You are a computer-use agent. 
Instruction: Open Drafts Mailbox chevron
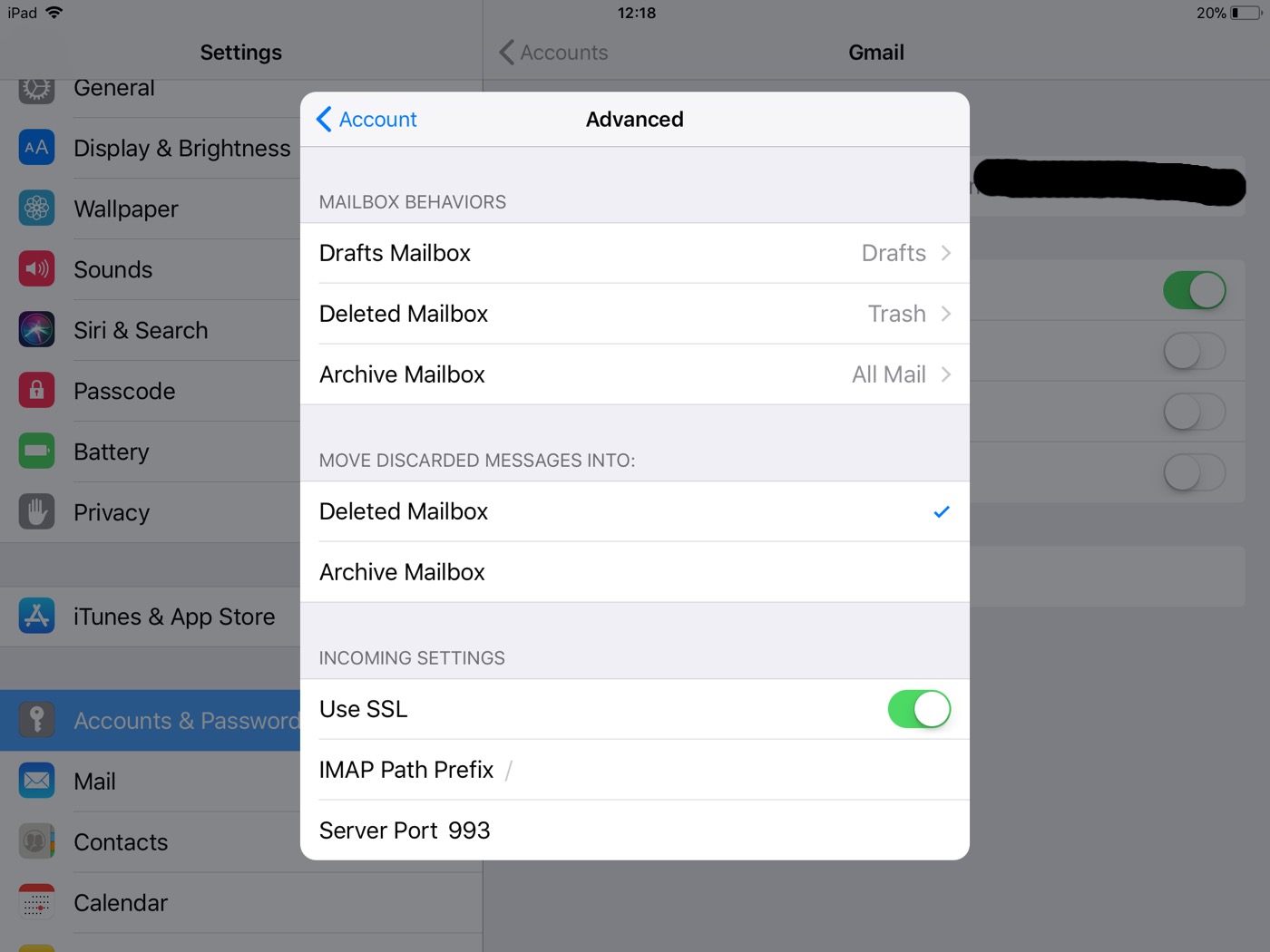pyautogui.click(x=946, y=253)
